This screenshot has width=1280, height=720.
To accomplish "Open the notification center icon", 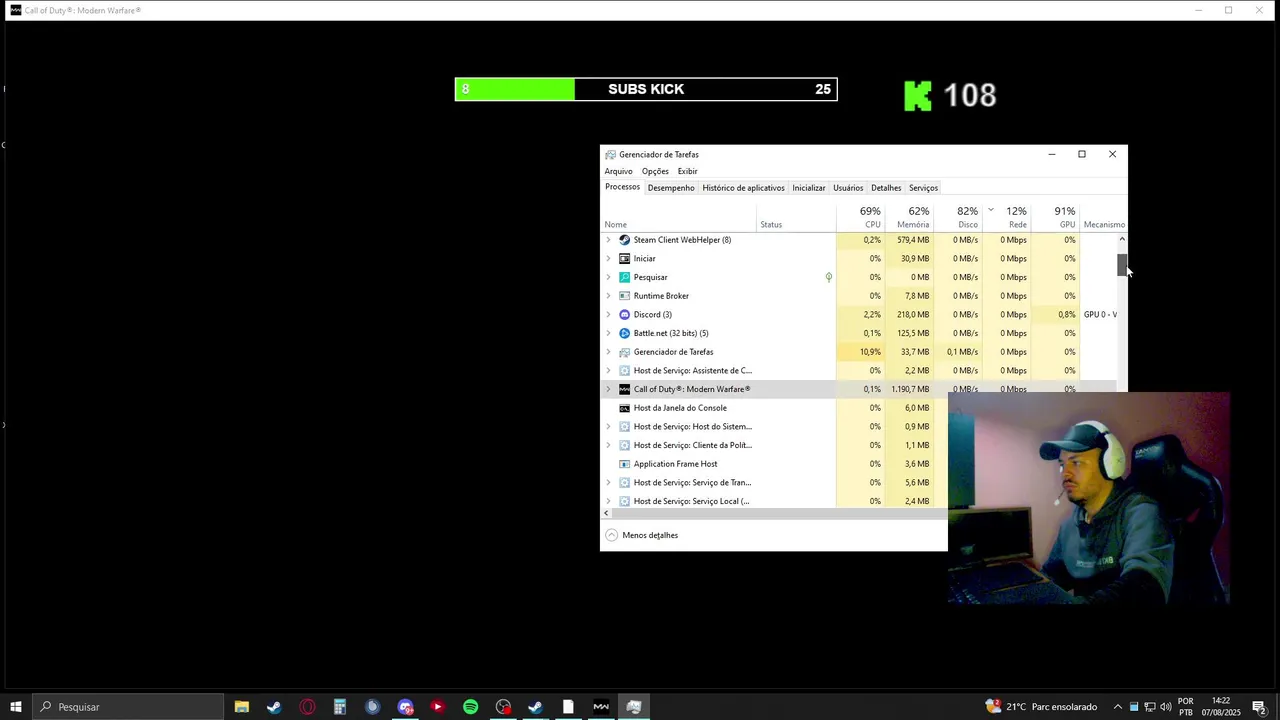I will coord(1259,707).
